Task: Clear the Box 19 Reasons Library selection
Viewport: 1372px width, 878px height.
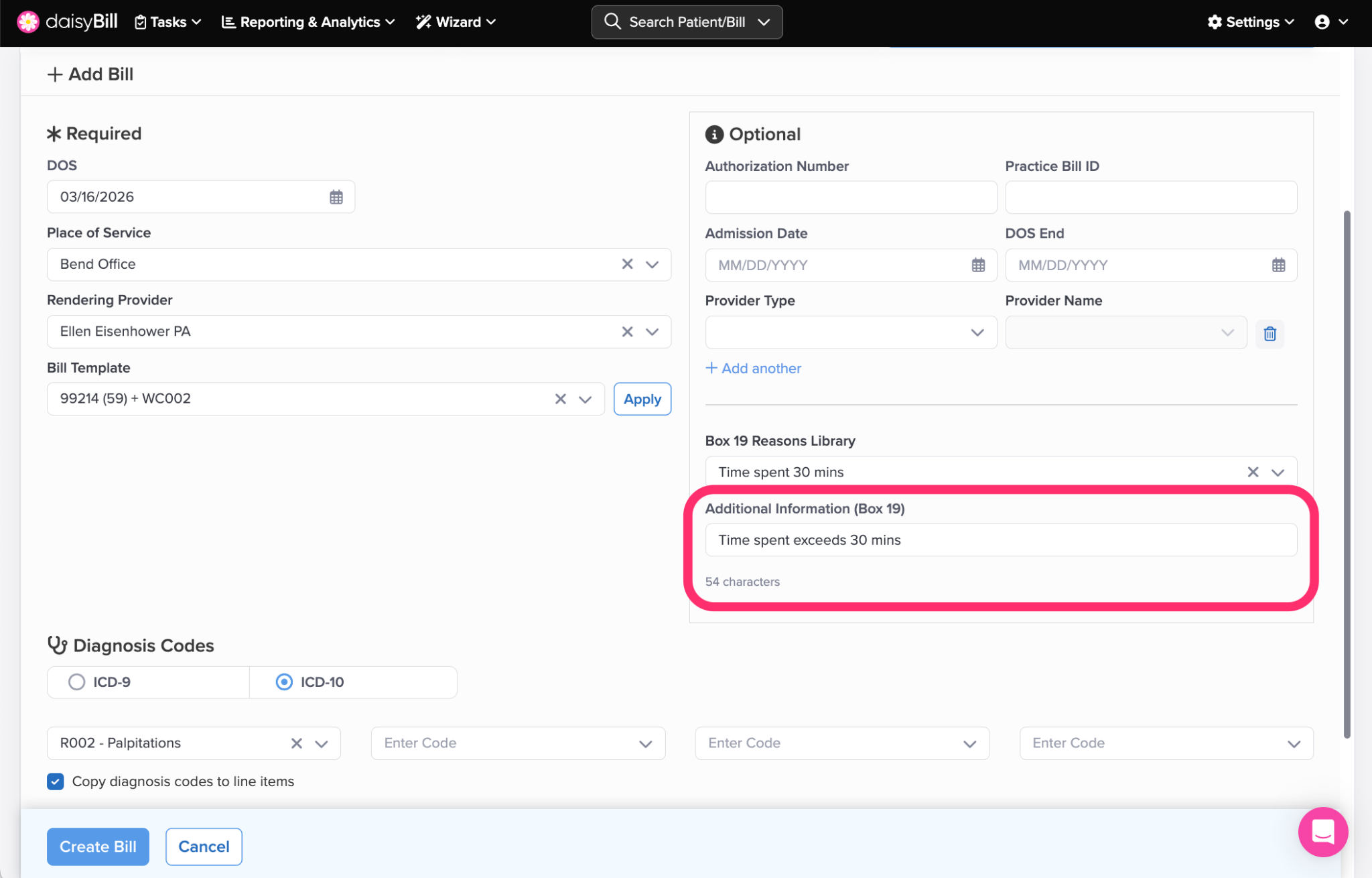Action: [1253, 473]
